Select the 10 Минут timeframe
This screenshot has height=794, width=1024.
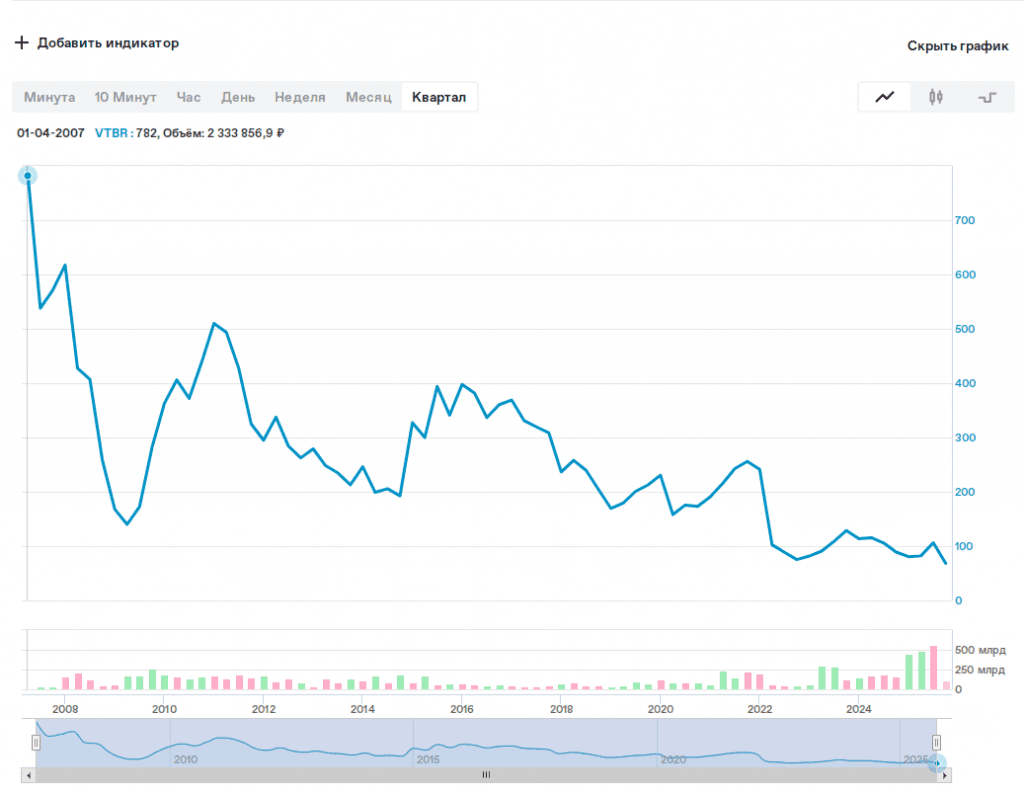[x=126, y=97]
